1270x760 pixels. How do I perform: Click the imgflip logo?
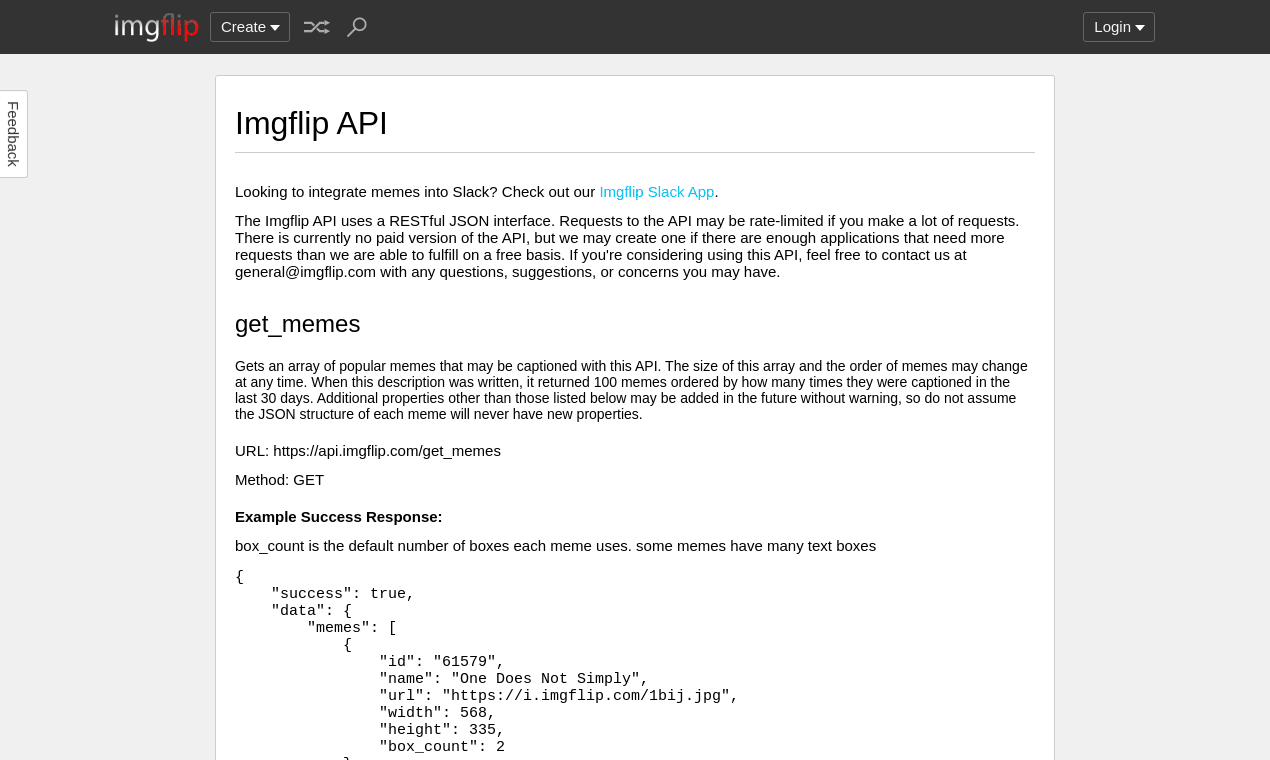point(156,27)
